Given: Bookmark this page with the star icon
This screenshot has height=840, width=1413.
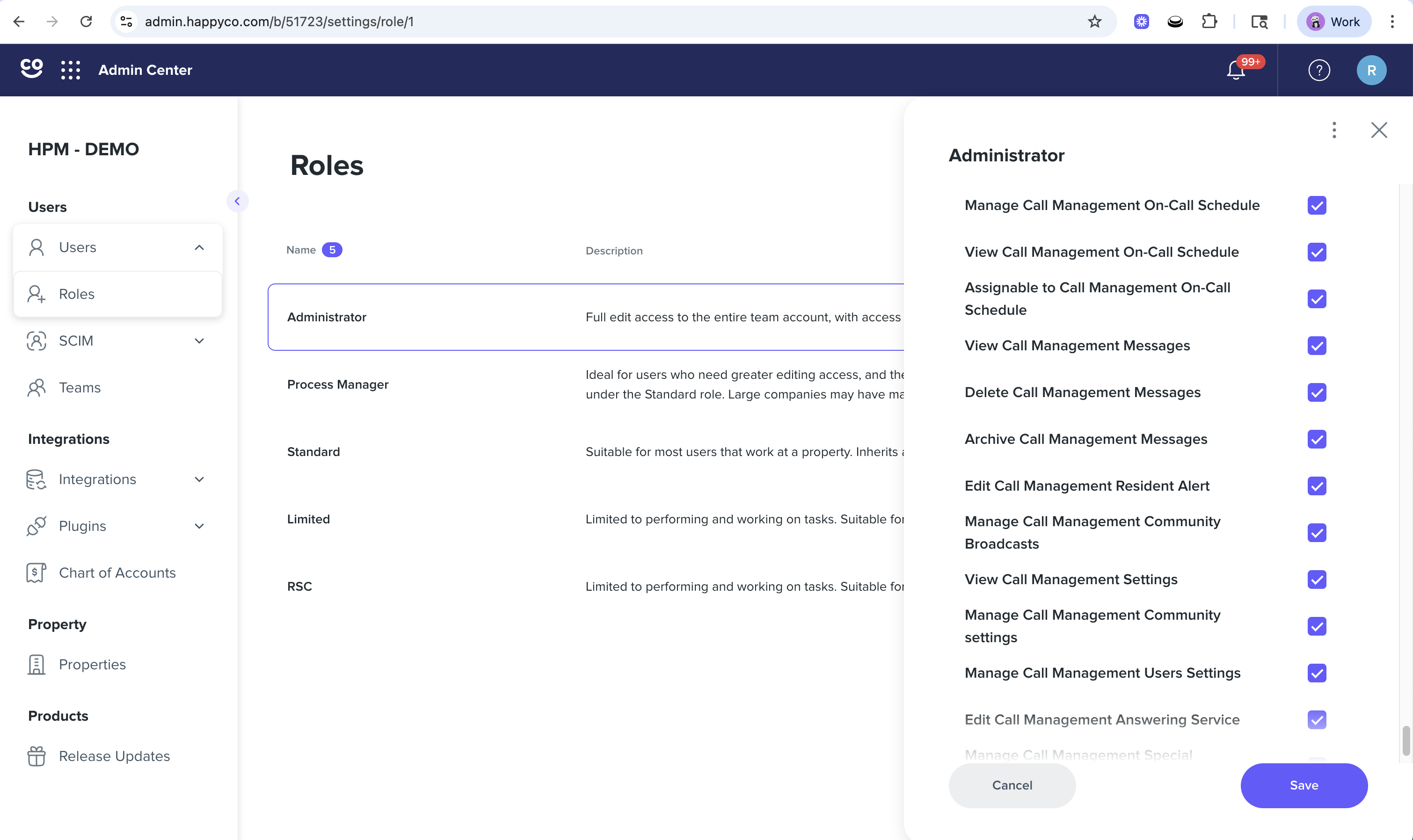Looking at the screenshot, I should point(1095,22).
